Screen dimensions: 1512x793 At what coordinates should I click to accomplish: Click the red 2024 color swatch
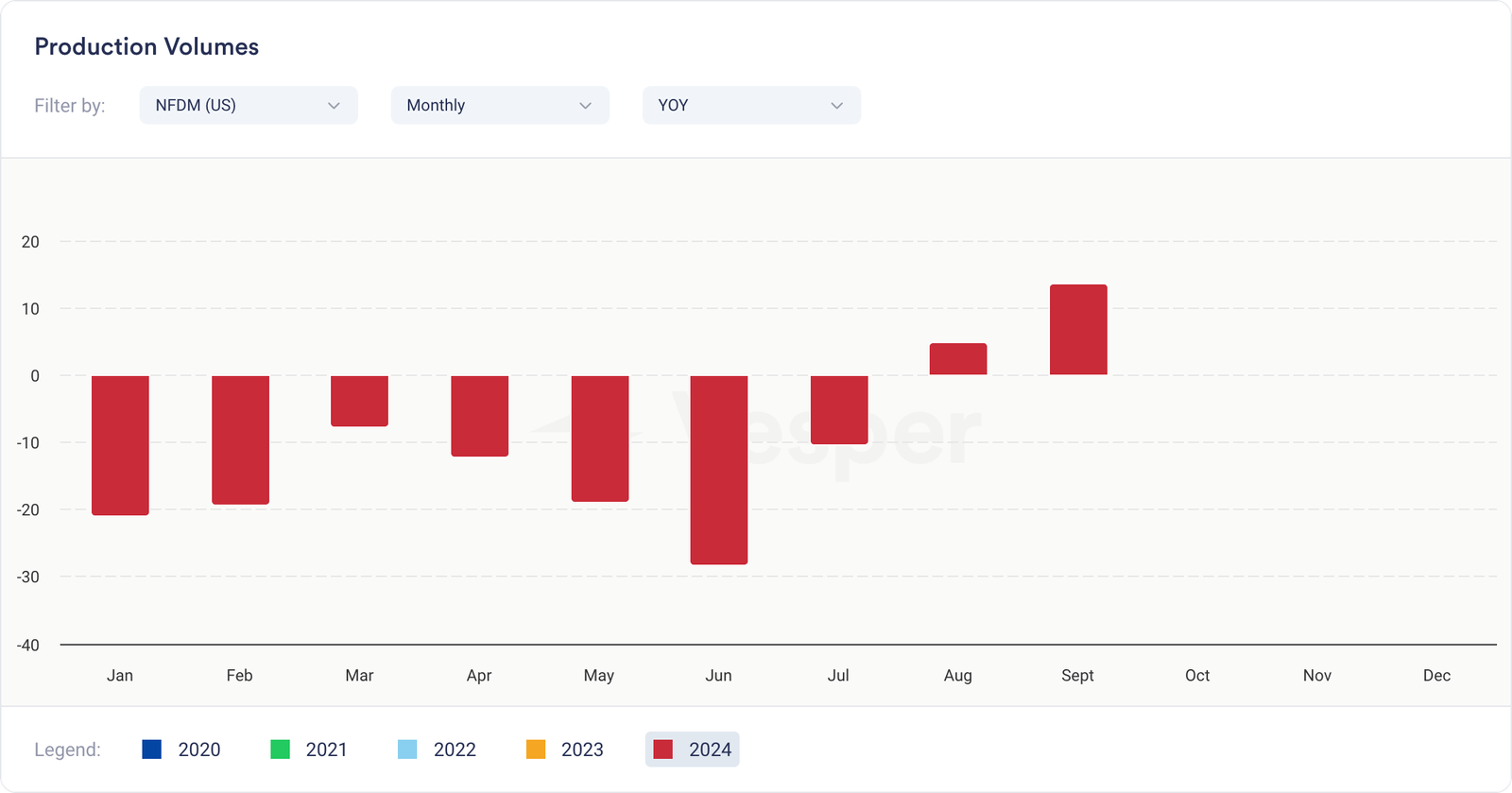click(663, 750)
